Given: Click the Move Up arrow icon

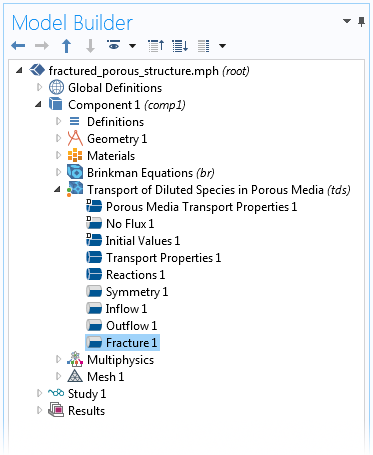Looking at the screenshot, I should tap(67, 46).
